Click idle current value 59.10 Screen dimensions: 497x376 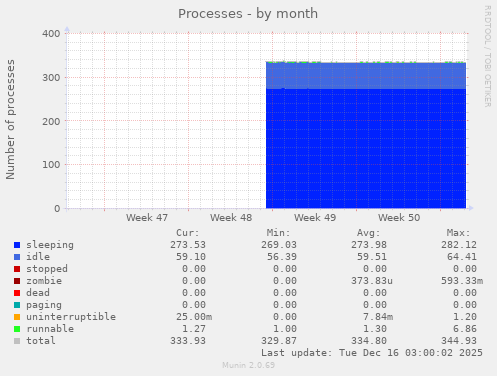(x=191, y=257)
